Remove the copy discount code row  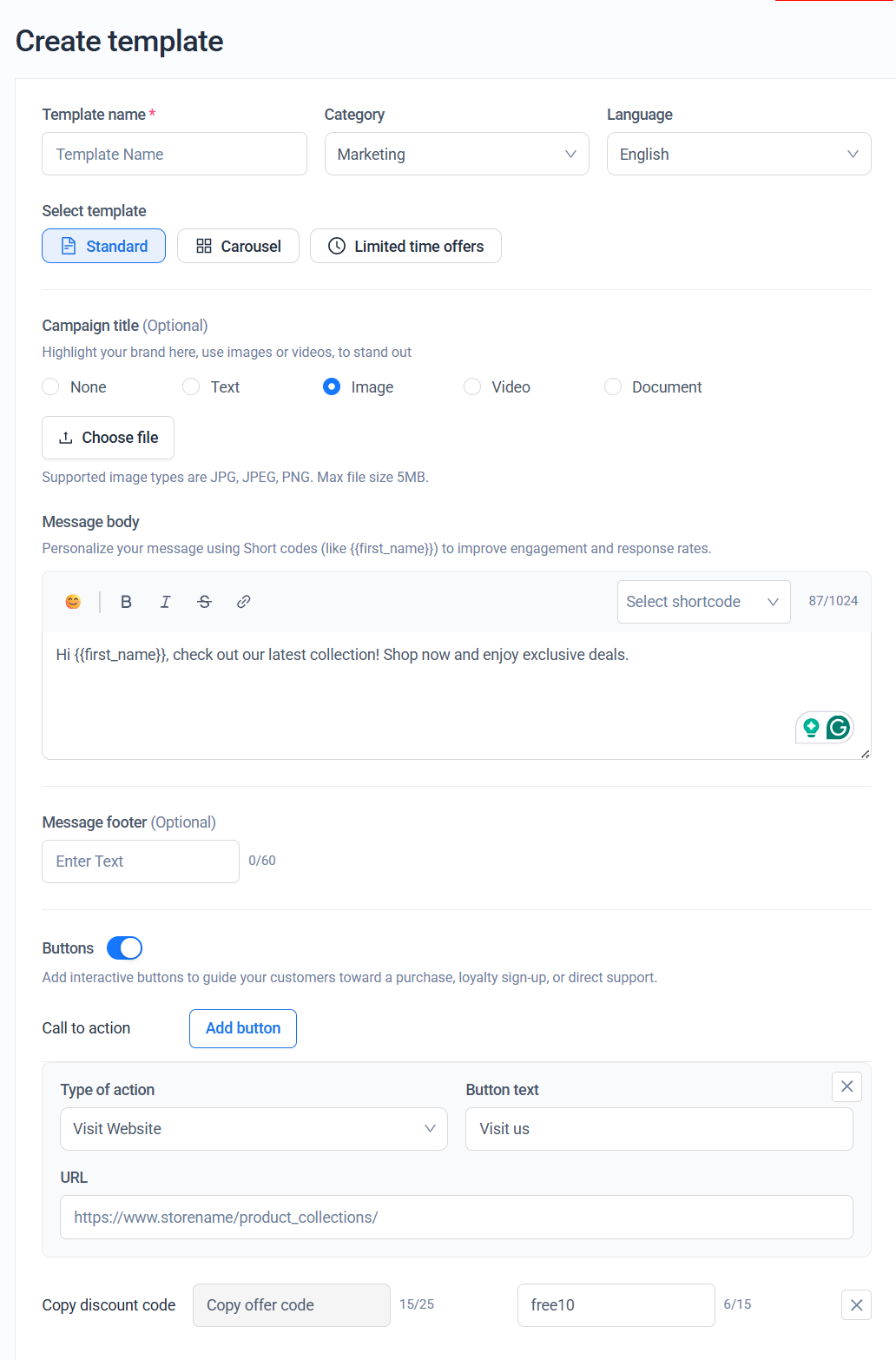(x=856, y=1305)
